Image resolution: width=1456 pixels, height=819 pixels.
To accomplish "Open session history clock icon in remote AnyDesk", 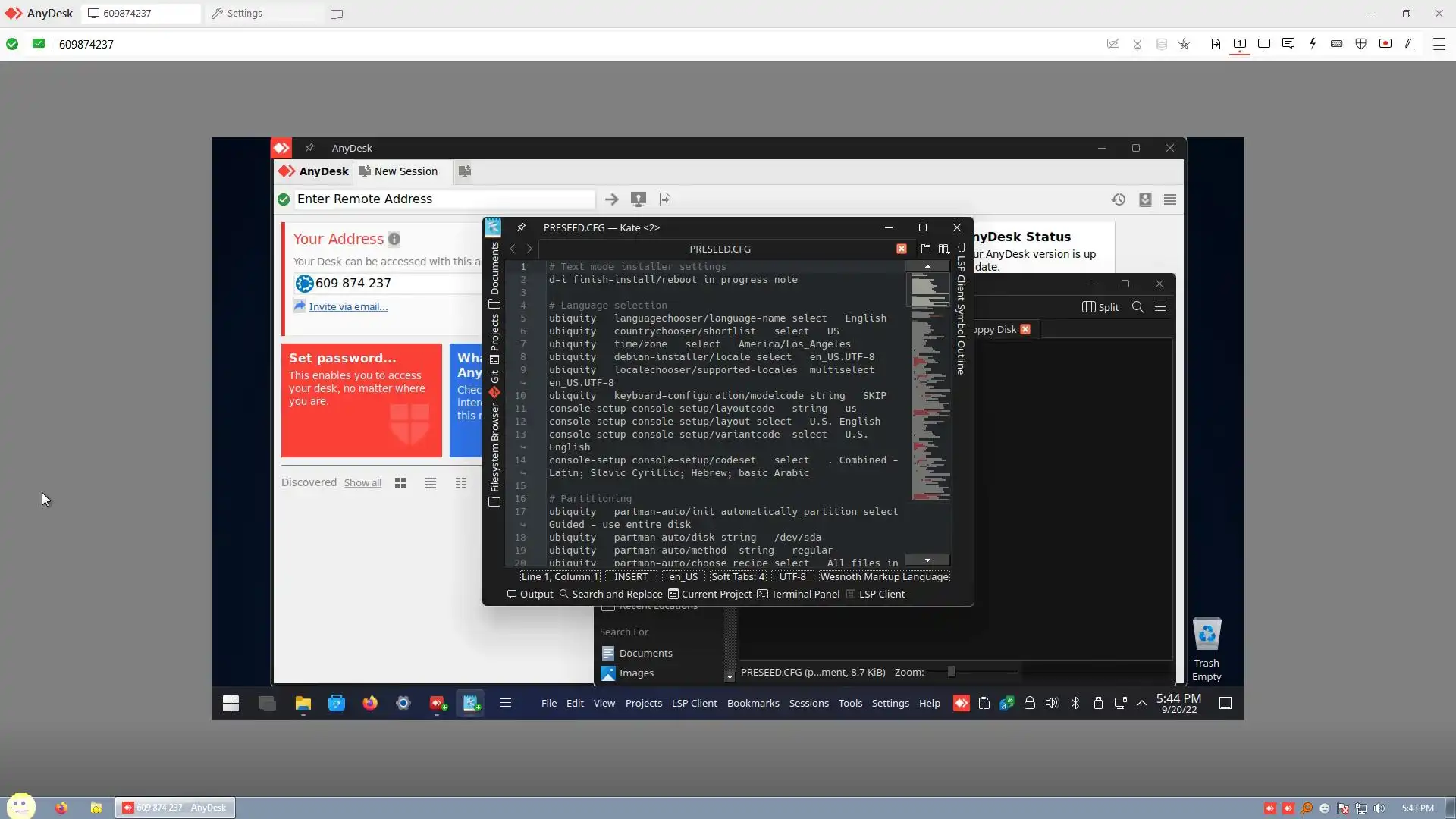I will (1119, 199).
